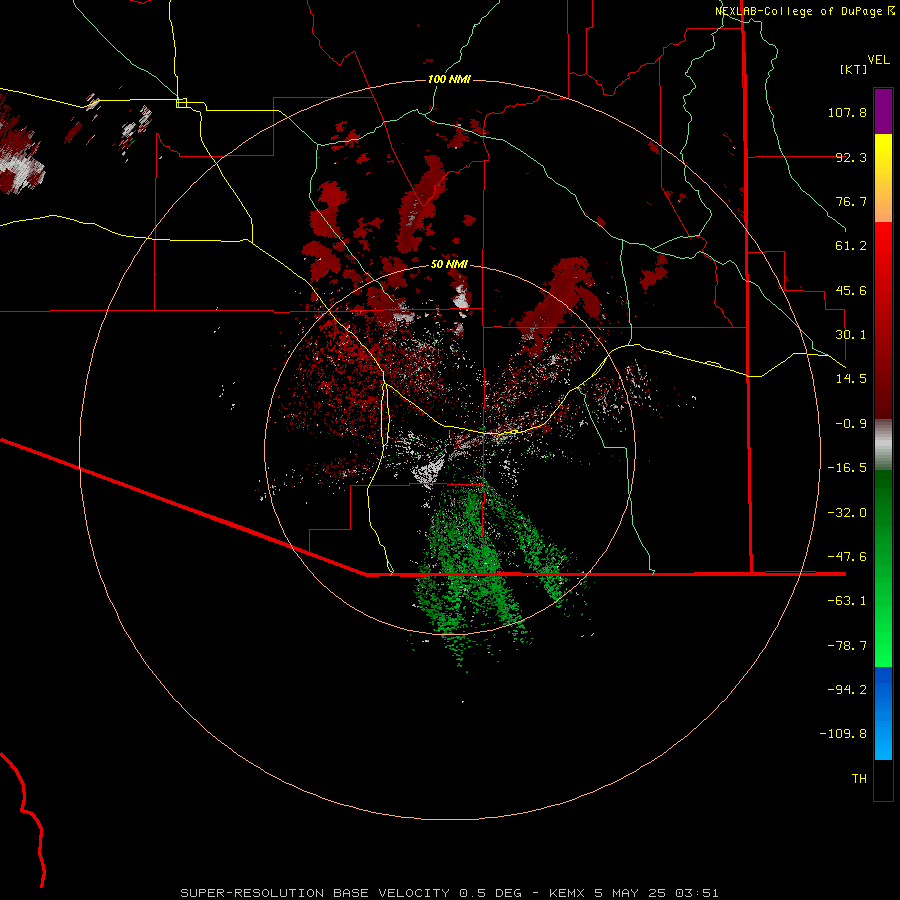Click the KEMX radar station identifier
The width and height of the screenshot is (900, 900).
pyautogui.click(x=567, y=893)
